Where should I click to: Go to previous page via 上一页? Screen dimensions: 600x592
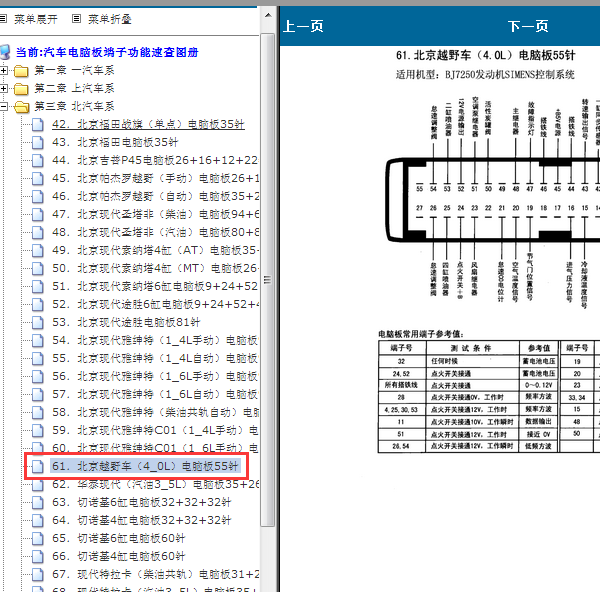(303, 26)
